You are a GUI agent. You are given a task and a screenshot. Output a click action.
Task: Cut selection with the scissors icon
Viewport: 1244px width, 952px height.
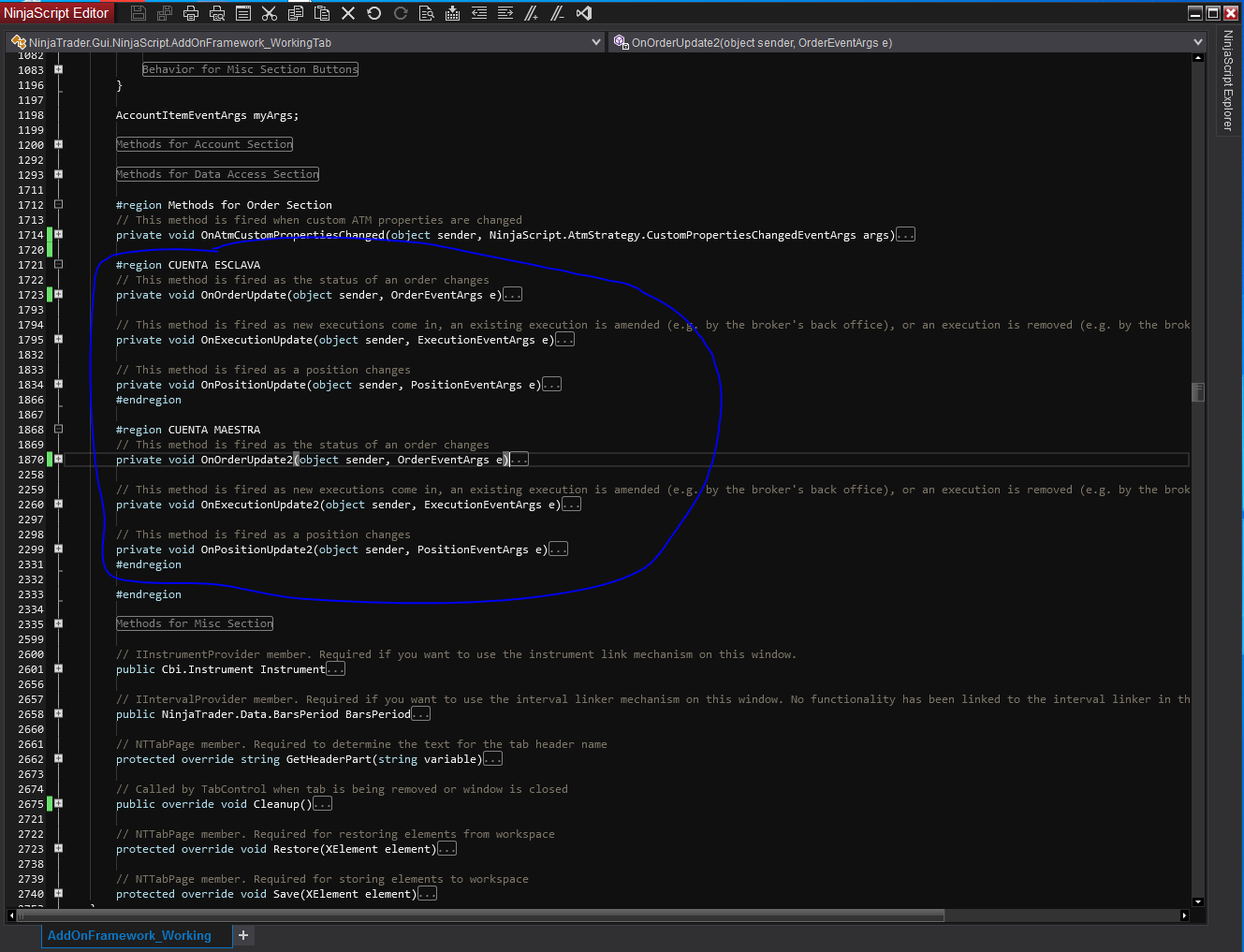pos(270,13)
